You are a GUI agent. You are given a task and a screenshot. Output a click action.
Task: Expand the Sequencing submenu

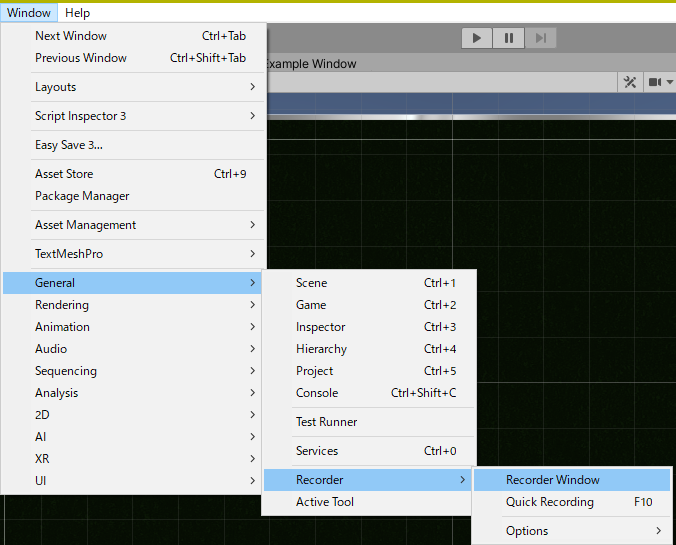pyautogui.click(x=132, y=371)
